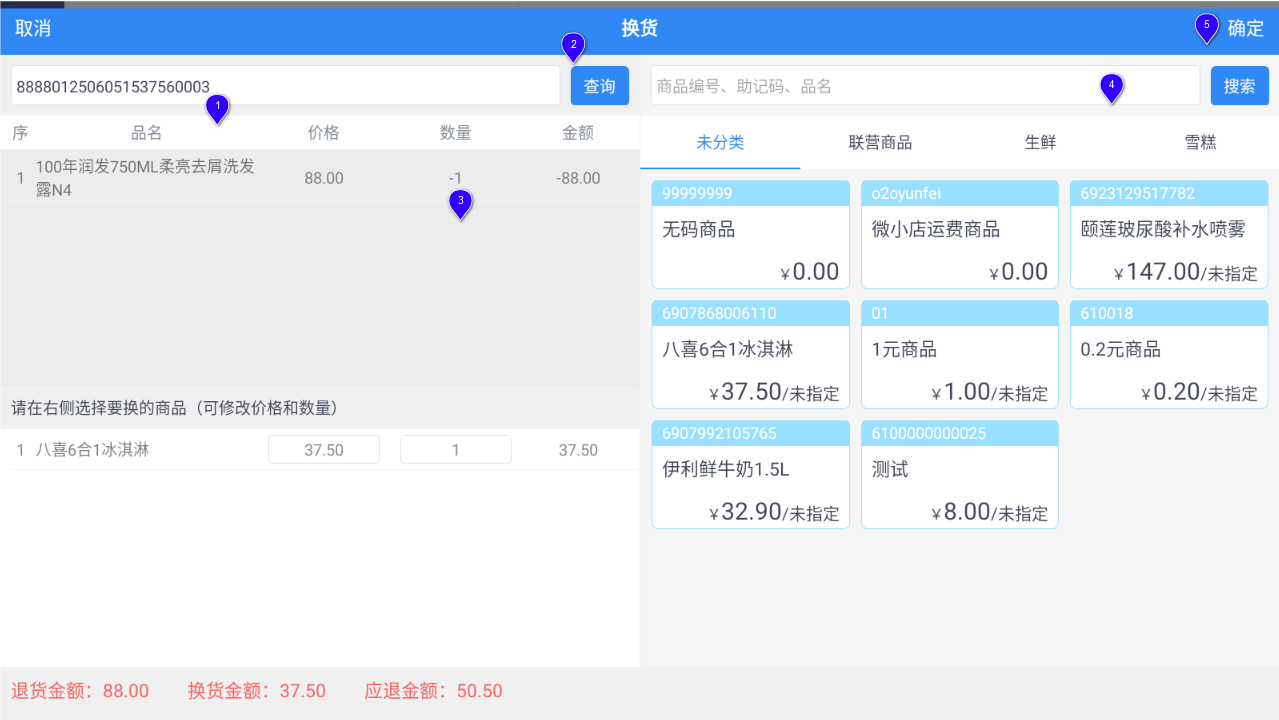Edit the exchange quantity field 1
The height and width of the screenshot is (720, 1279).
(x=456, y=450)
